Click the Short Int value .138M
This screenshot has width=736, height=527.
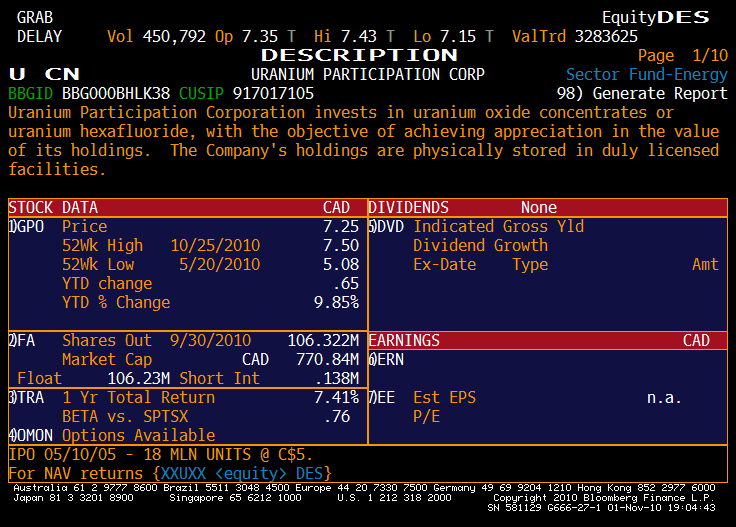click(x=337, y=378)
